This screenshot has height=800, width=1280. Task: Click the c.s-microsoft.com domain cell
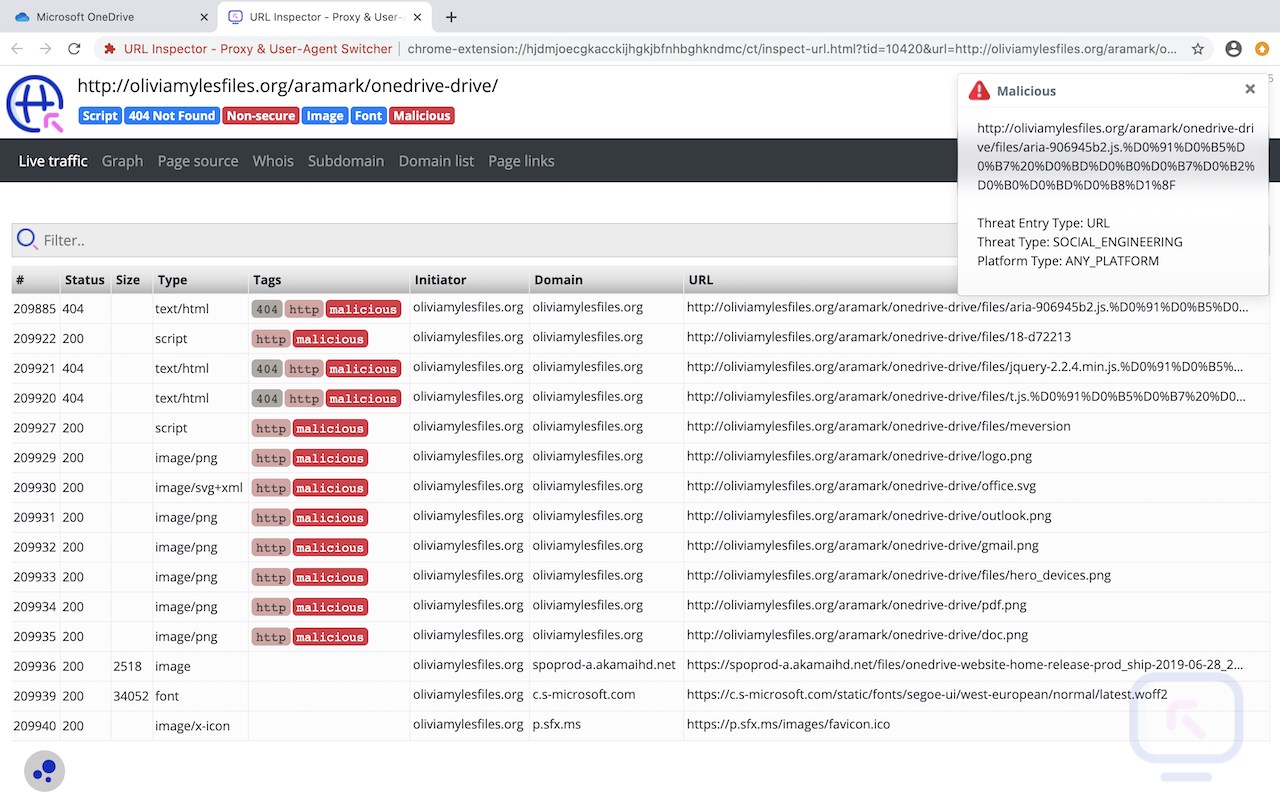point(584,694)
